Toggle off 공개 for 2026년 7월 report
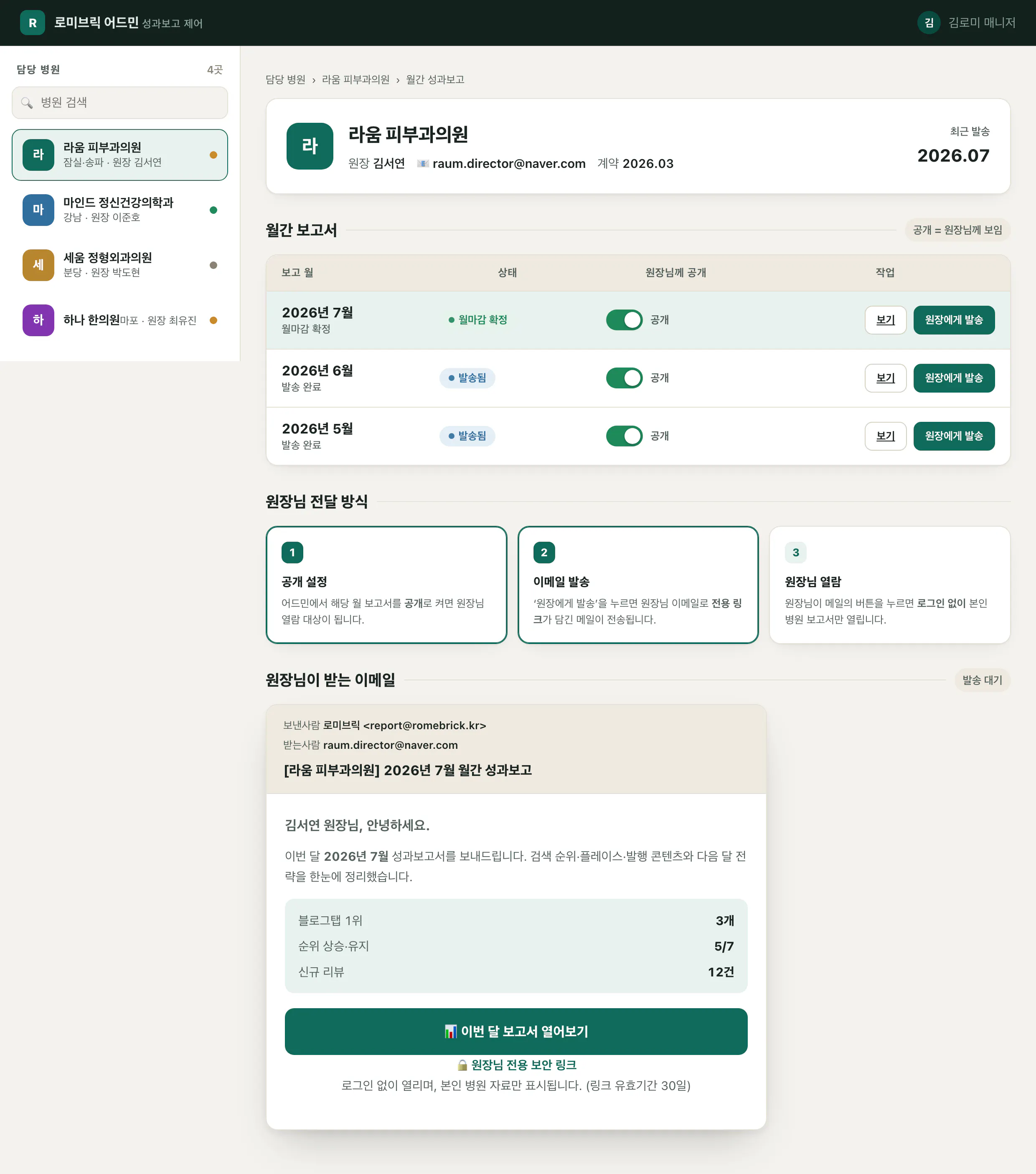Screen dimensions: 1036x1174 pyautogui.click(x=624, y=320)
